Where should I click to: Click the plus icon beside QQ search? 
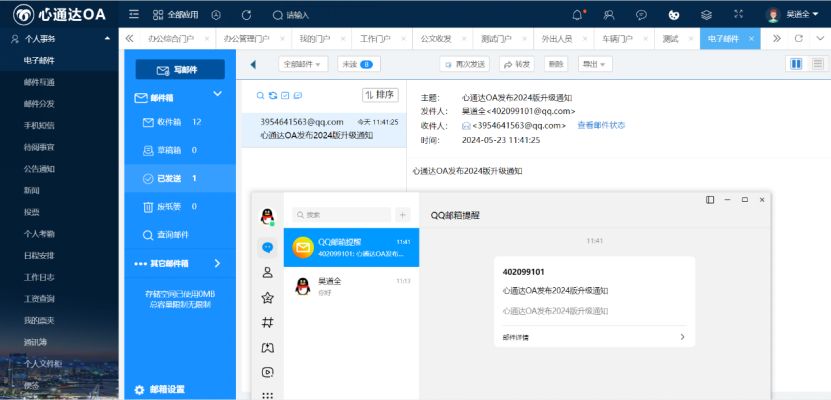(402, 214)
